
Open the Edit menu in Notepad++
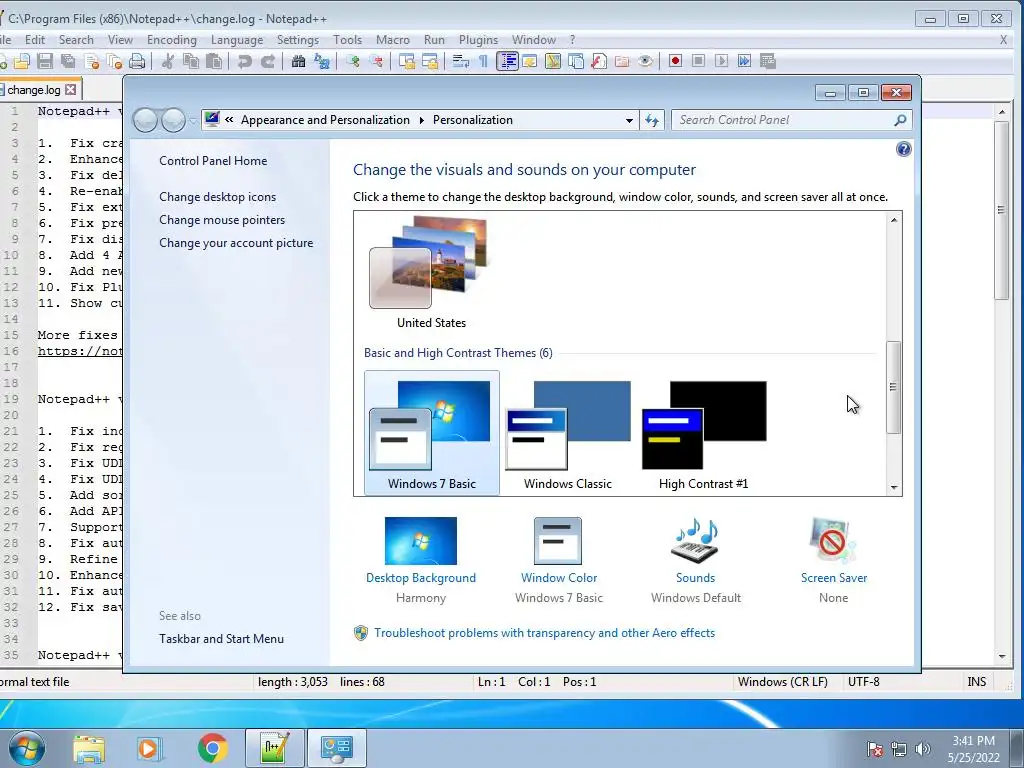(35, 40)
